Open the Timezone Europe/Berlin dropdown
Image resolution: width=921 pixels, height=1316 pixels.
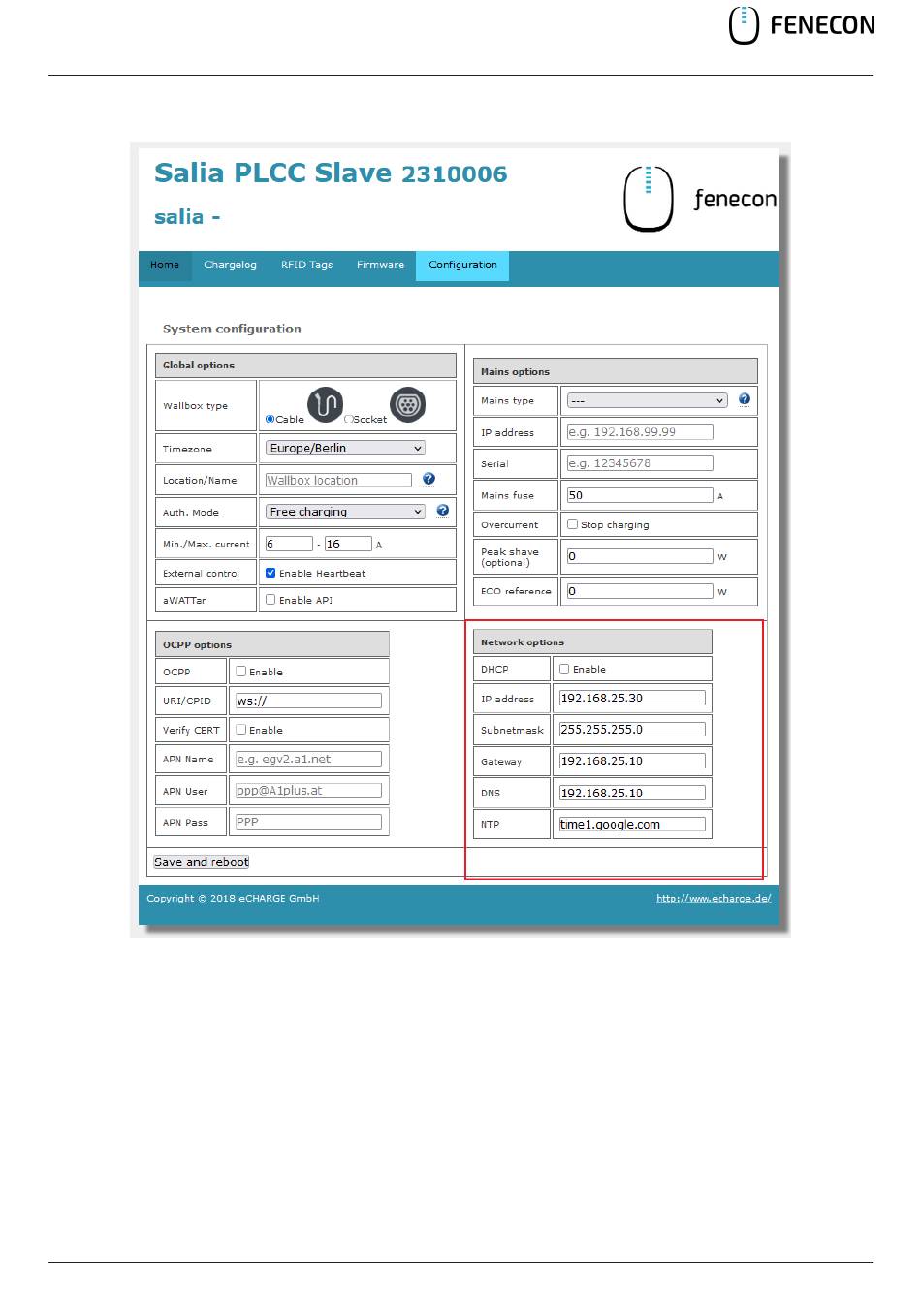point(345,448)
